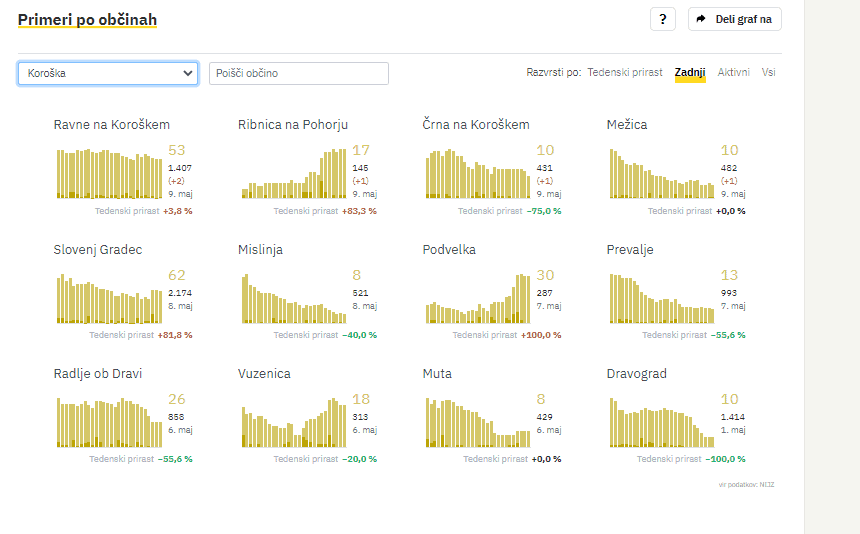Click the Prevalje municipality title
This screenshot has height=534, width=860.
(x=630, y=249)
